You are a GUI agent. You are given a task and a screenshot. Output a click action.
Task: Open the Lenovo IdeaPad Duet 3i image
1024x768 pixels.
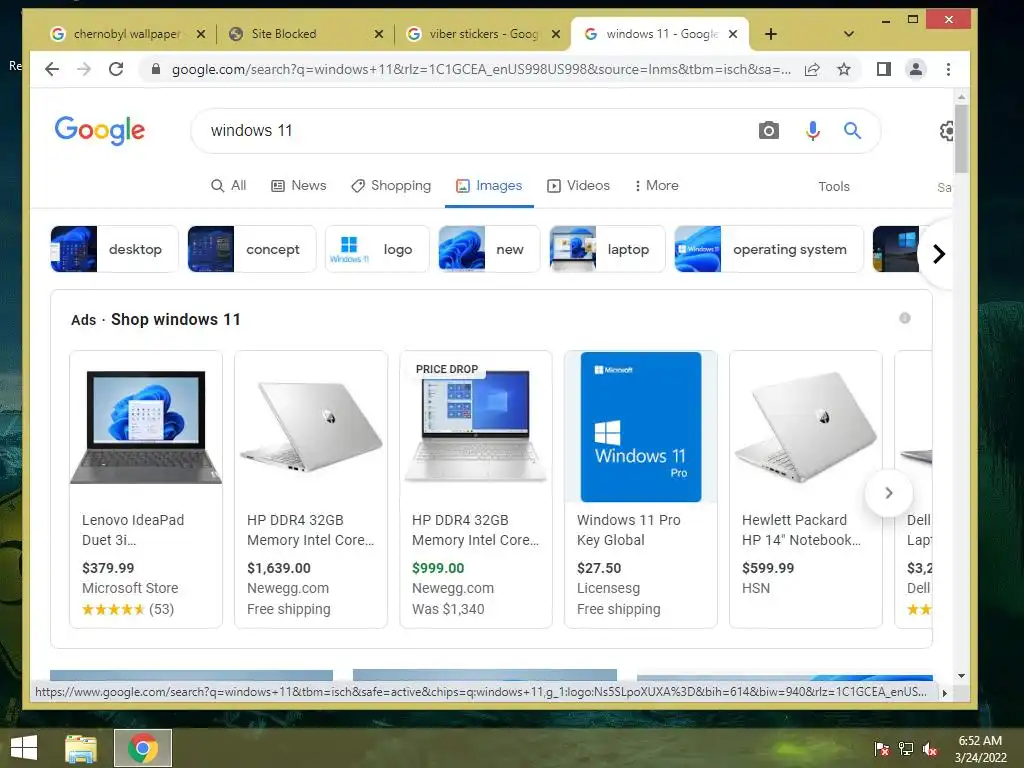coord(146,427)
